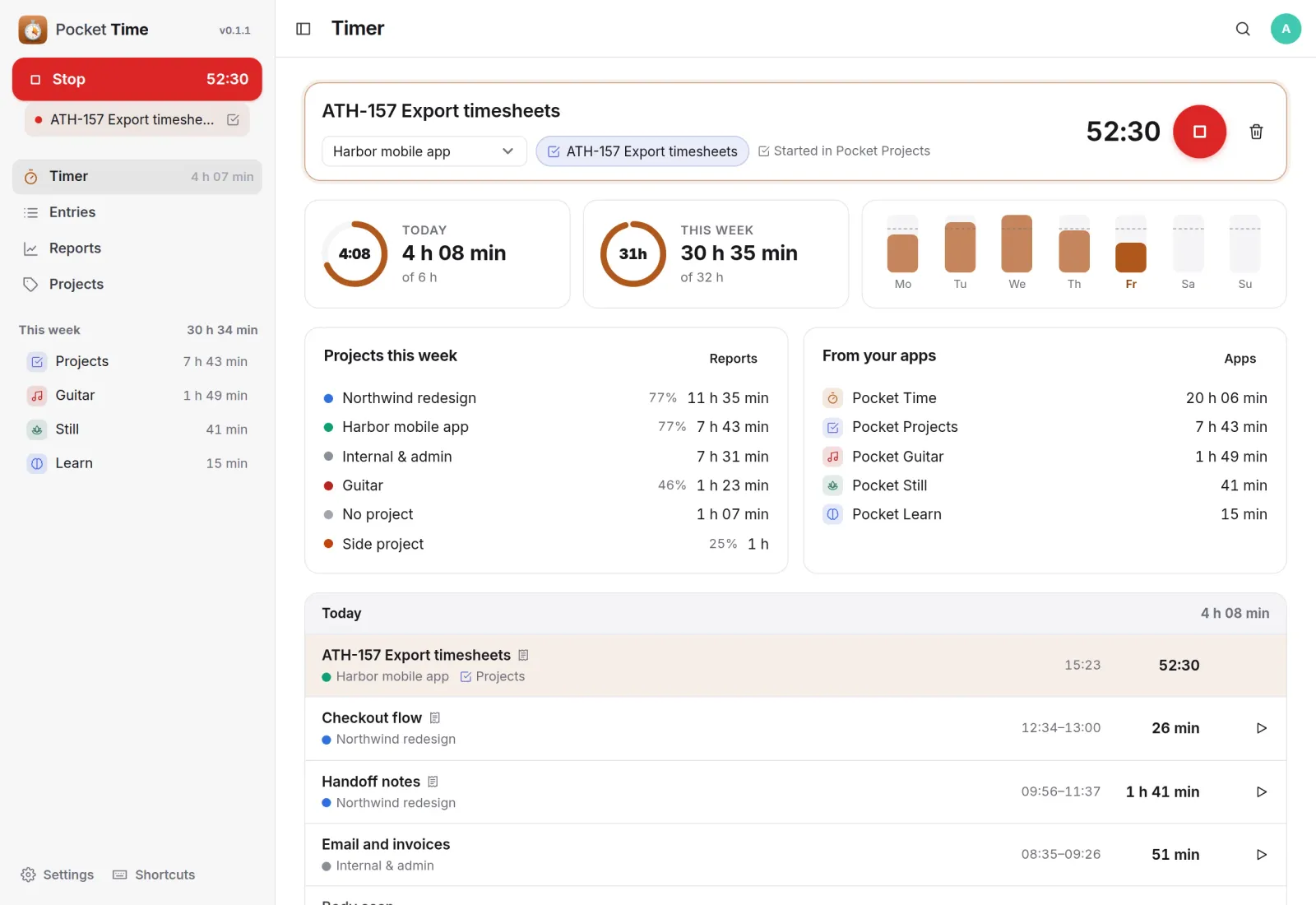Open the Harbor mobile app project dropdown
Viewport: 1316px width, 905px height.
click(x=424, y=151)
